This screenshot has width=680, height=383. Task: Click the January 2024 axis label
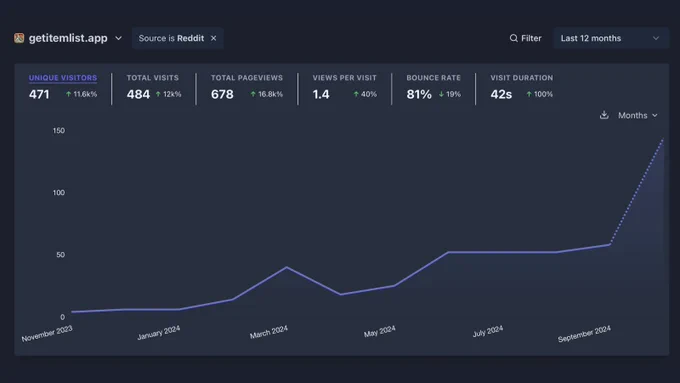(x=159, y=332)
